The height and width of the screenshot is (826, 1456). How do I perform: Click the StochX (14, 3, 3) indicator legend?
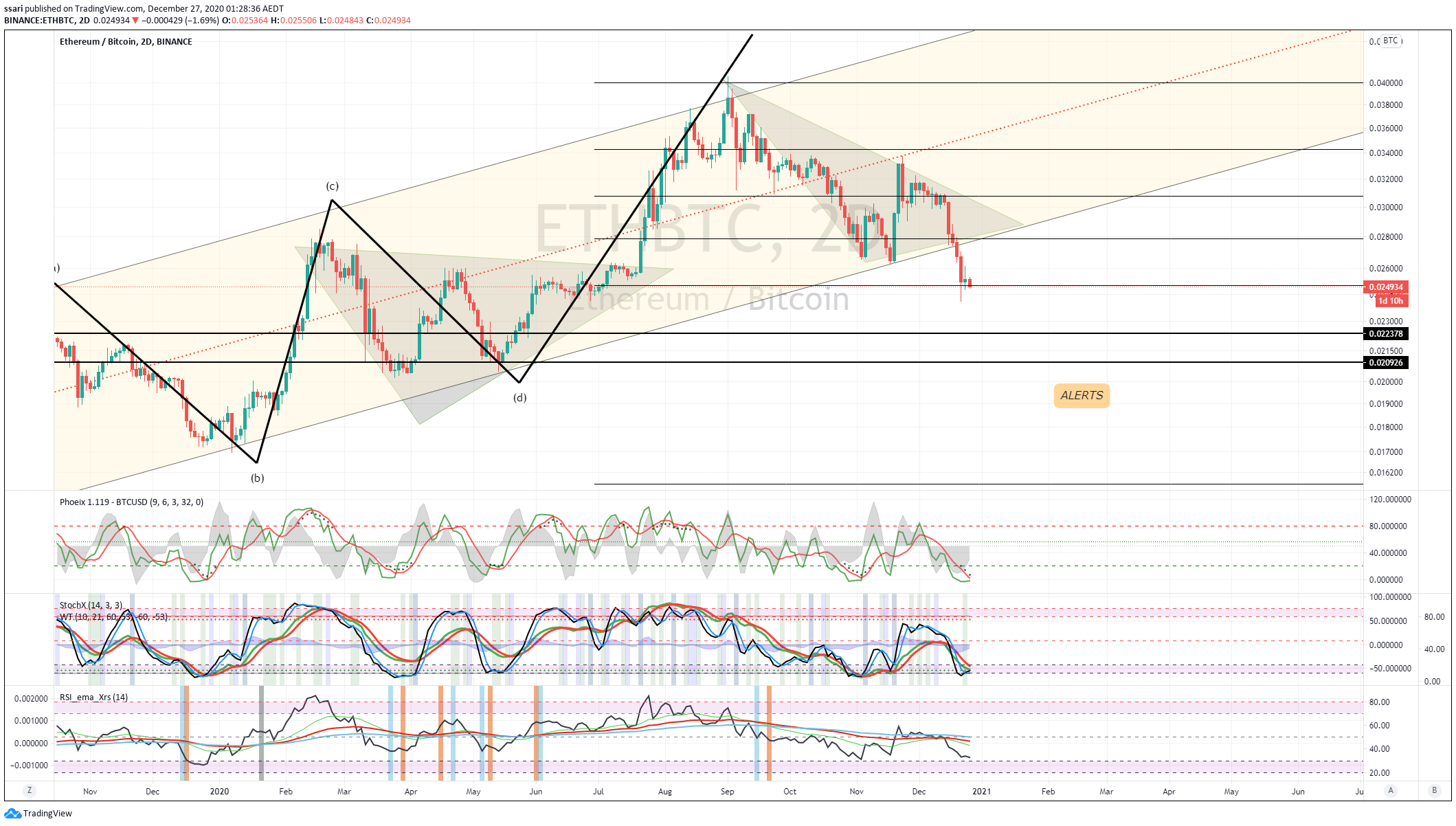click(91, 605)
